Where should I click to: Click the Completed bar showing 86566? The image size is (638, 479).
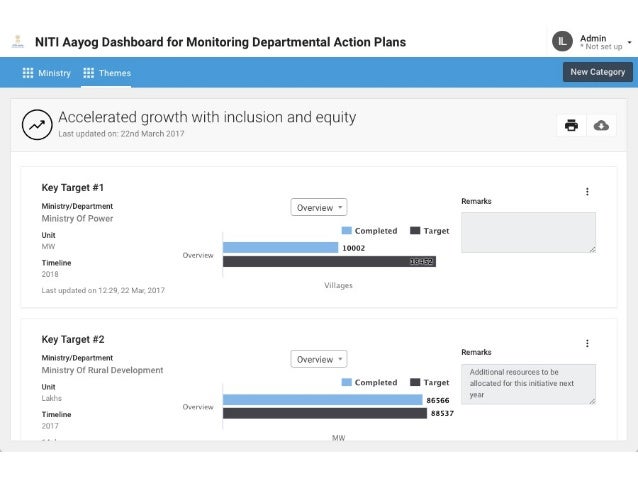pyautogui.click(x=323, y=400)
